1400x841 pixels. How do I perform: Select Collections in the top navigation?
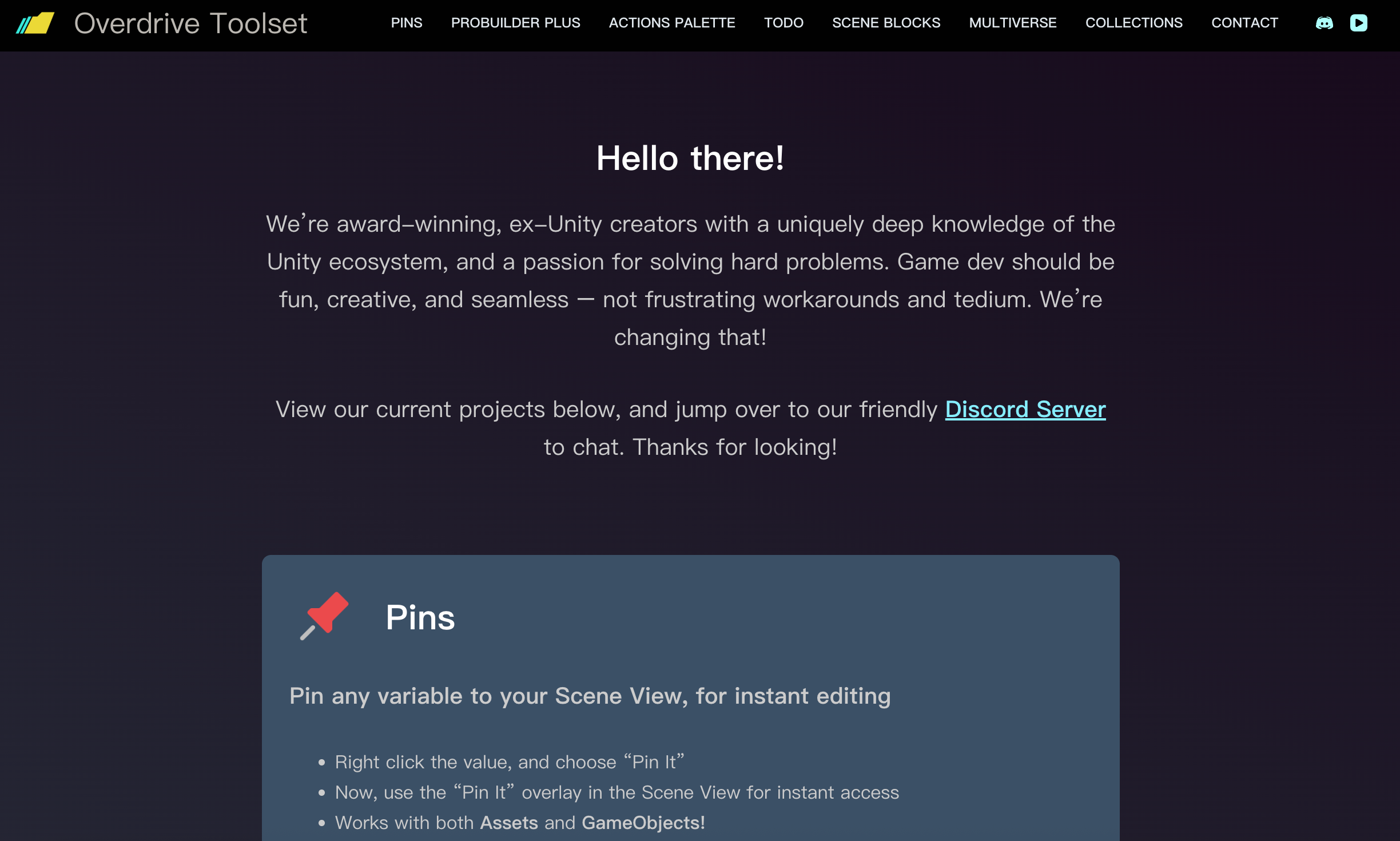pos(1133,23)
